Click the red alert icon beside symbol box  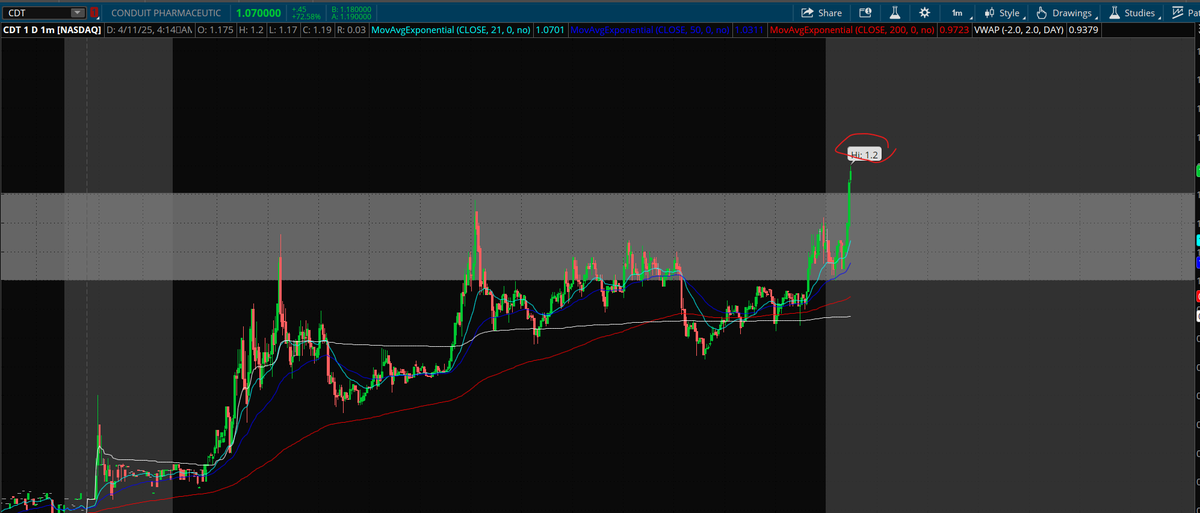click(95, 13)
